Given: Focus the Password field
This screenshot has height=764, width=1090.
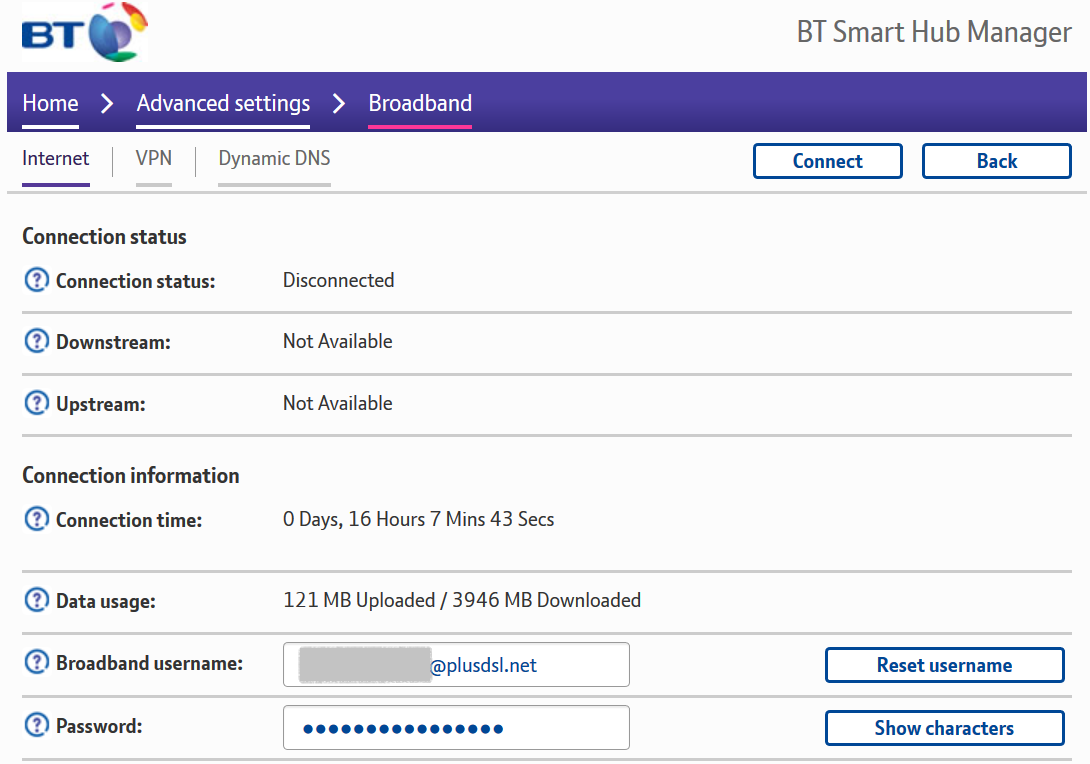Looking at the screenshot, I should tap(456, 728).
